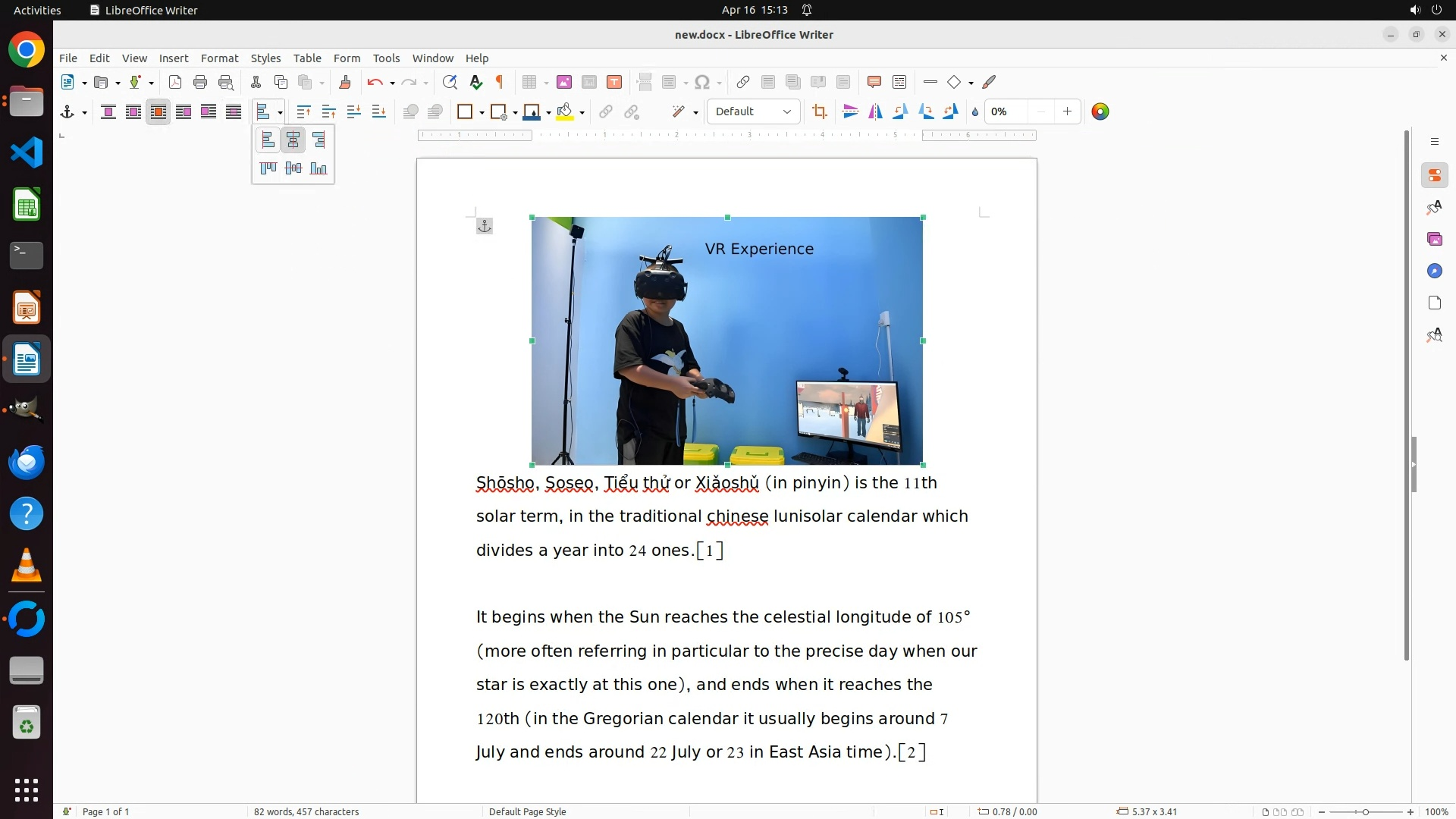Expand the Anchor type dropdown arrow
Image resolution: width=1456 pixels, height=819 pixels.
[84, 112]
